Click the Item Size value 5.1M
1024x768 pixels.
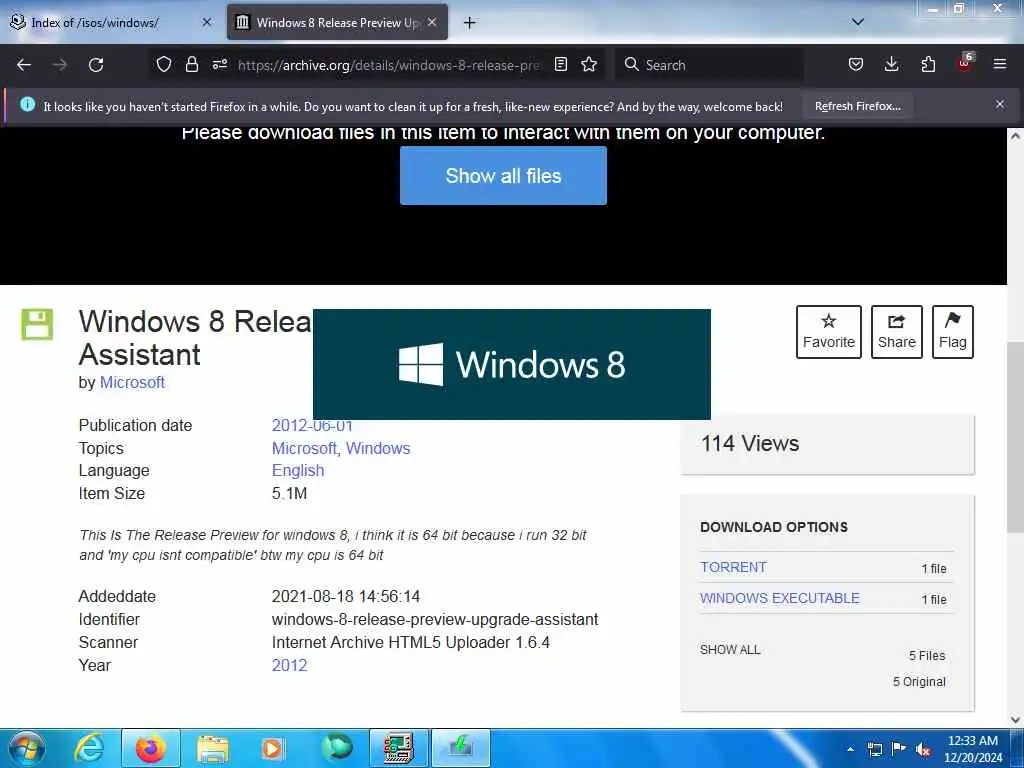pos(289,494)
